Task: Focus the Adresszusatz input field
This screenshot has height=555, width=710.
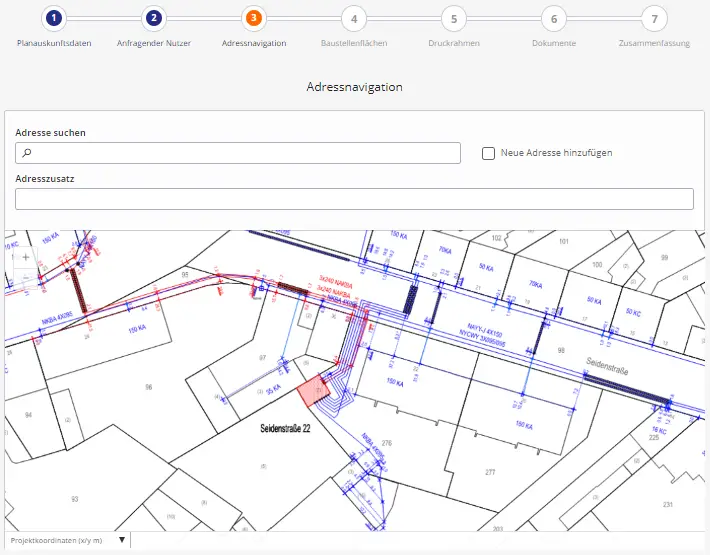Action: click(x=354, y=199)
